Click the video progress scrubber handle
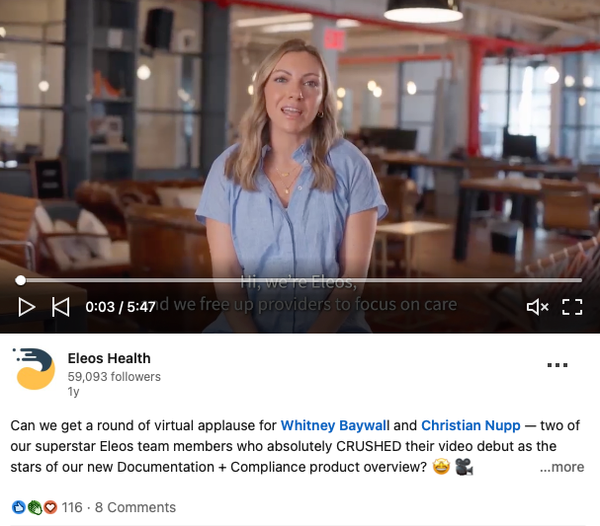The width and height of the screenshot is (600, 526). pos(21,280)
